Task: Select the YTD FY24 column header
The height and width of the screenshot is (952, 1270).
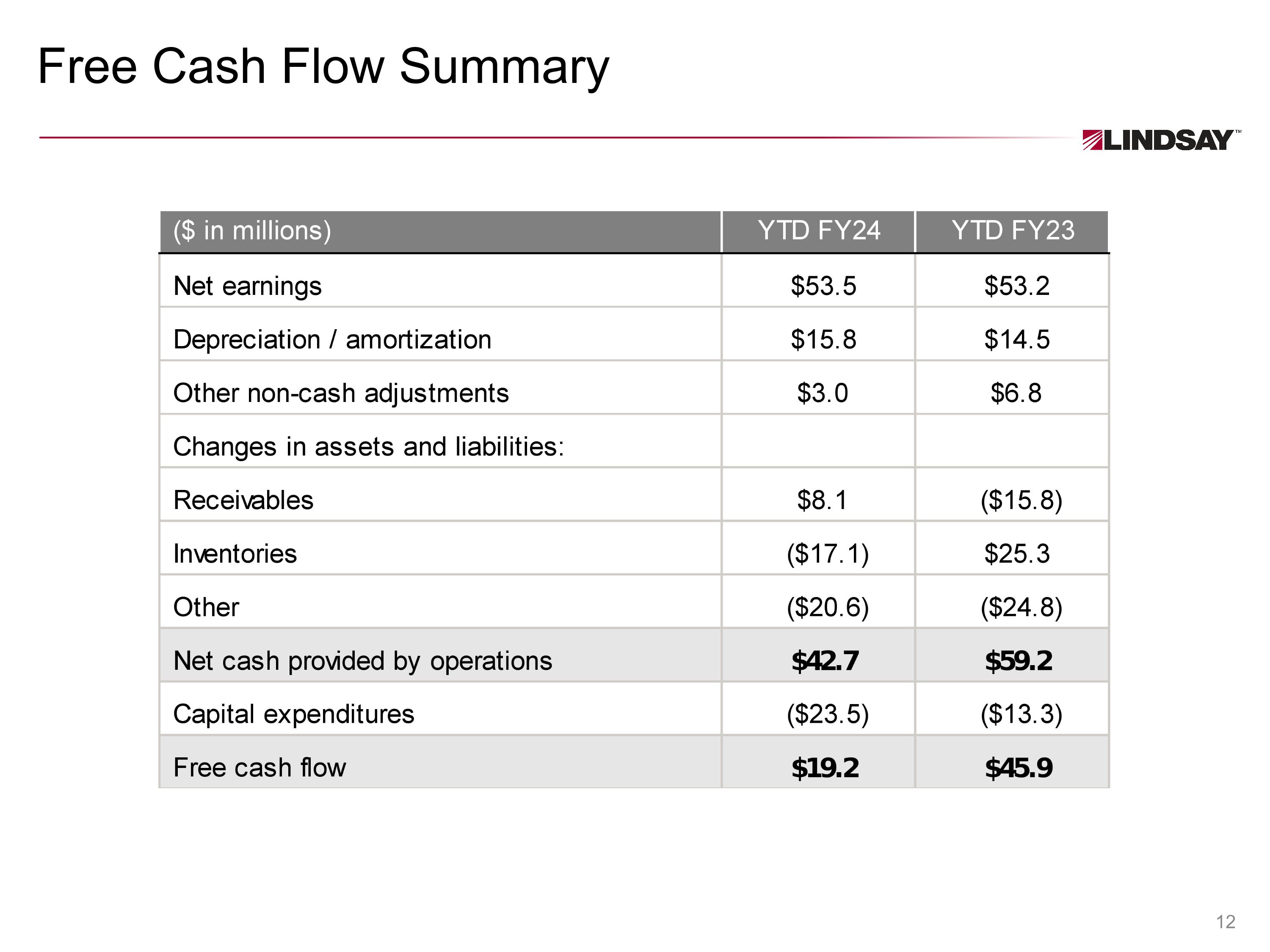Action: [818, 231]
